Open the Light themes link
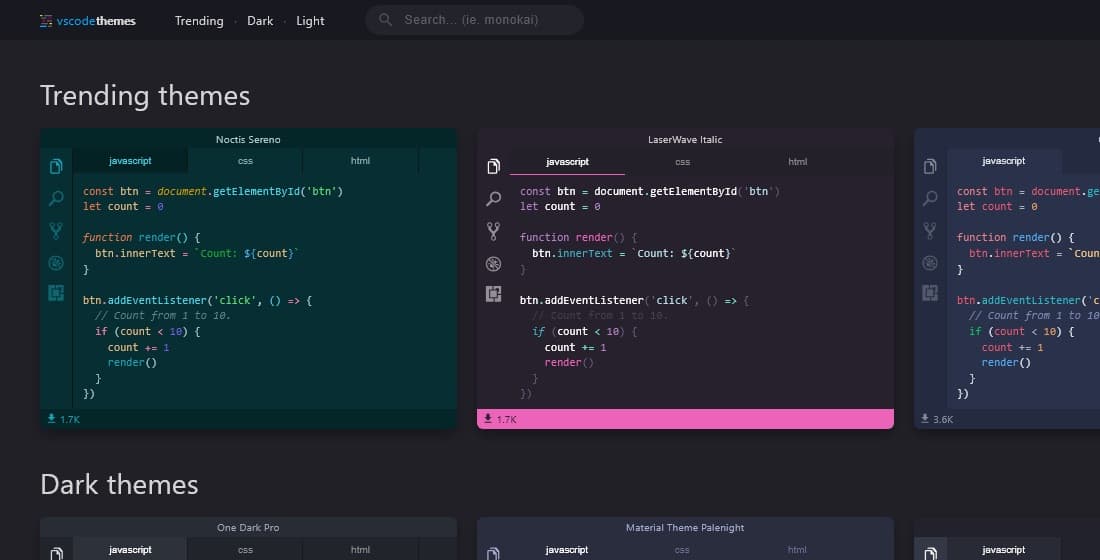The image size is (1100, 560). coord(310,21)
